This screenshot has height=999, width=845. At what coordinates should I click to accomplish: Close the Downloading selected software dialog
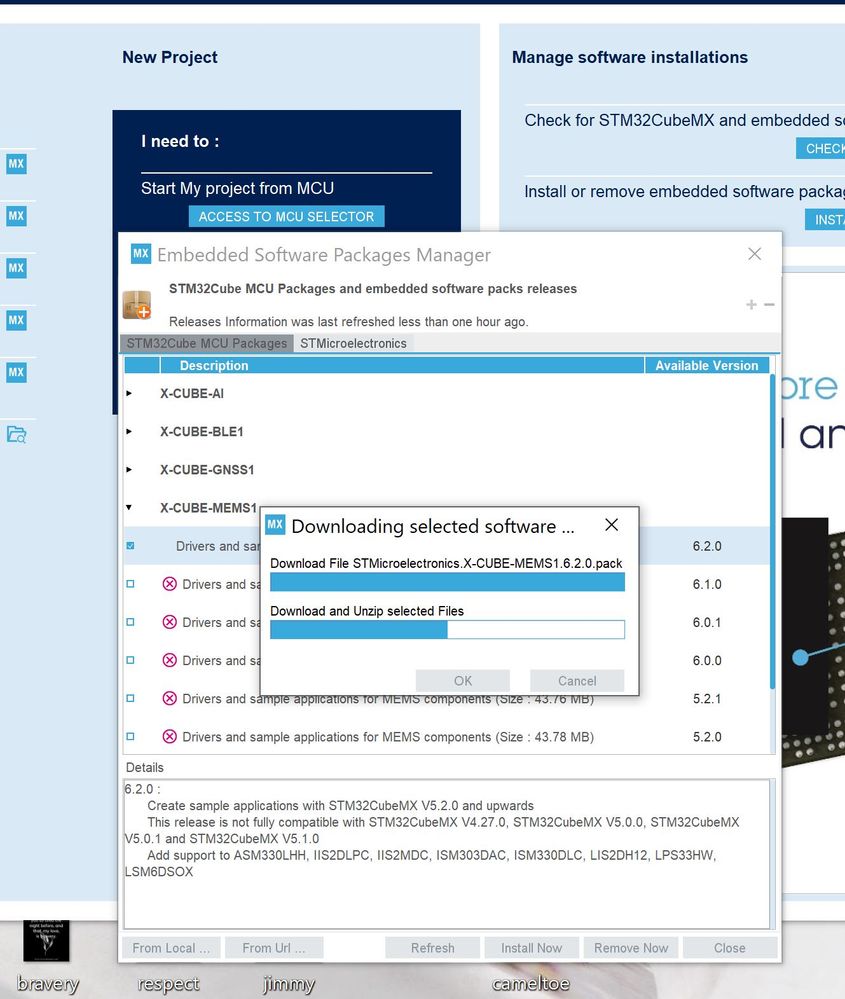(611, 524)
